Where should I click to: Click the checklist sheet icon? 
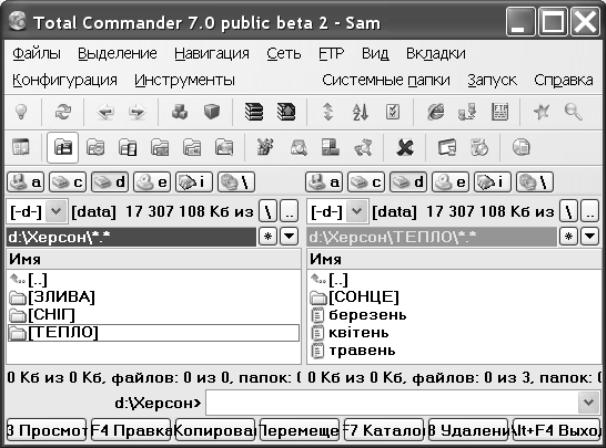393,112
